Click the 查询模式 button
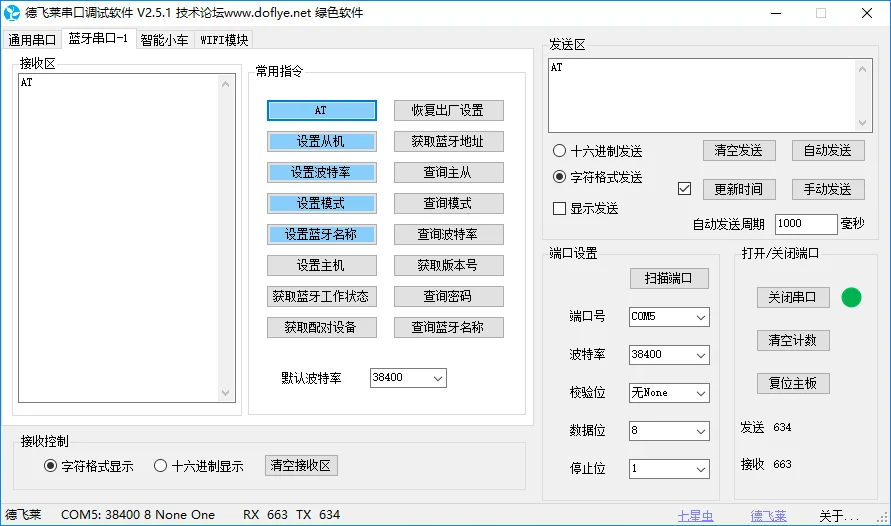This screenshot has width=891, height=526. coord(448,203)
